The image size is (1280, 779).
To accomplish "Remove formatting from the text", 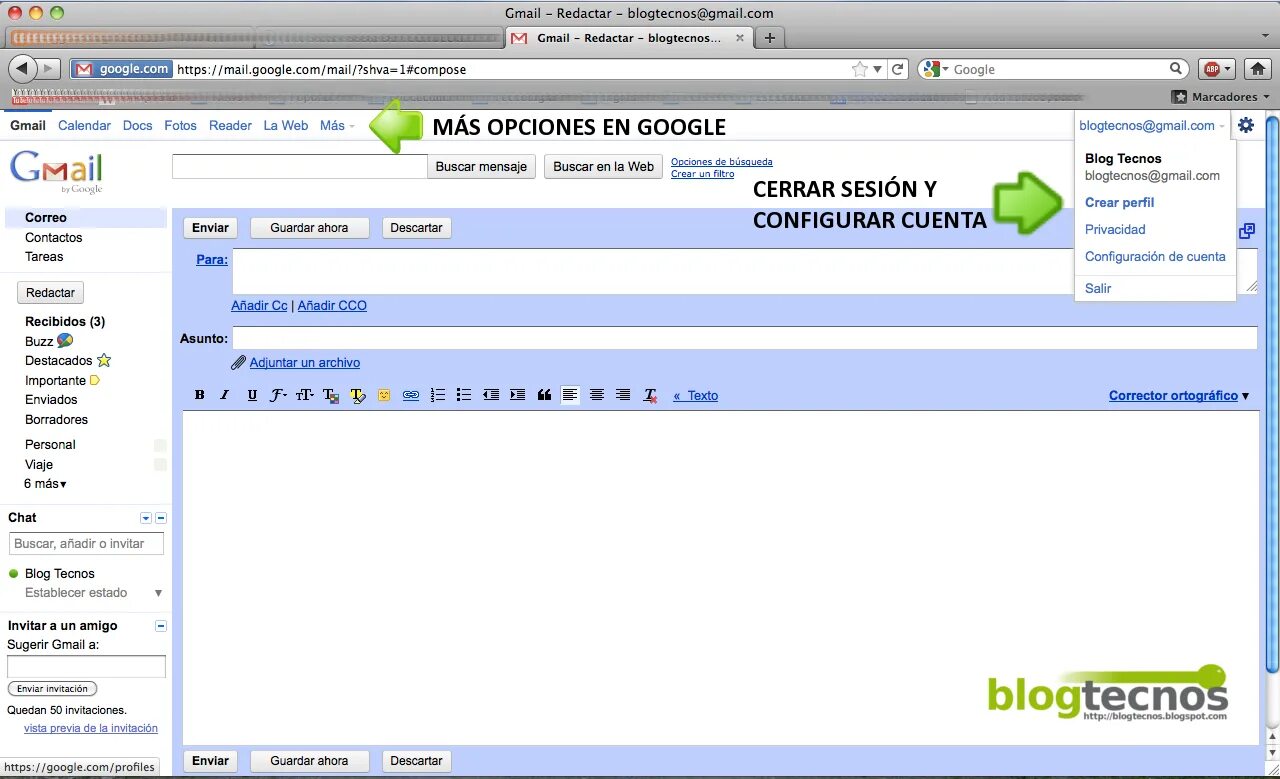I will click(x=650, y=395).
